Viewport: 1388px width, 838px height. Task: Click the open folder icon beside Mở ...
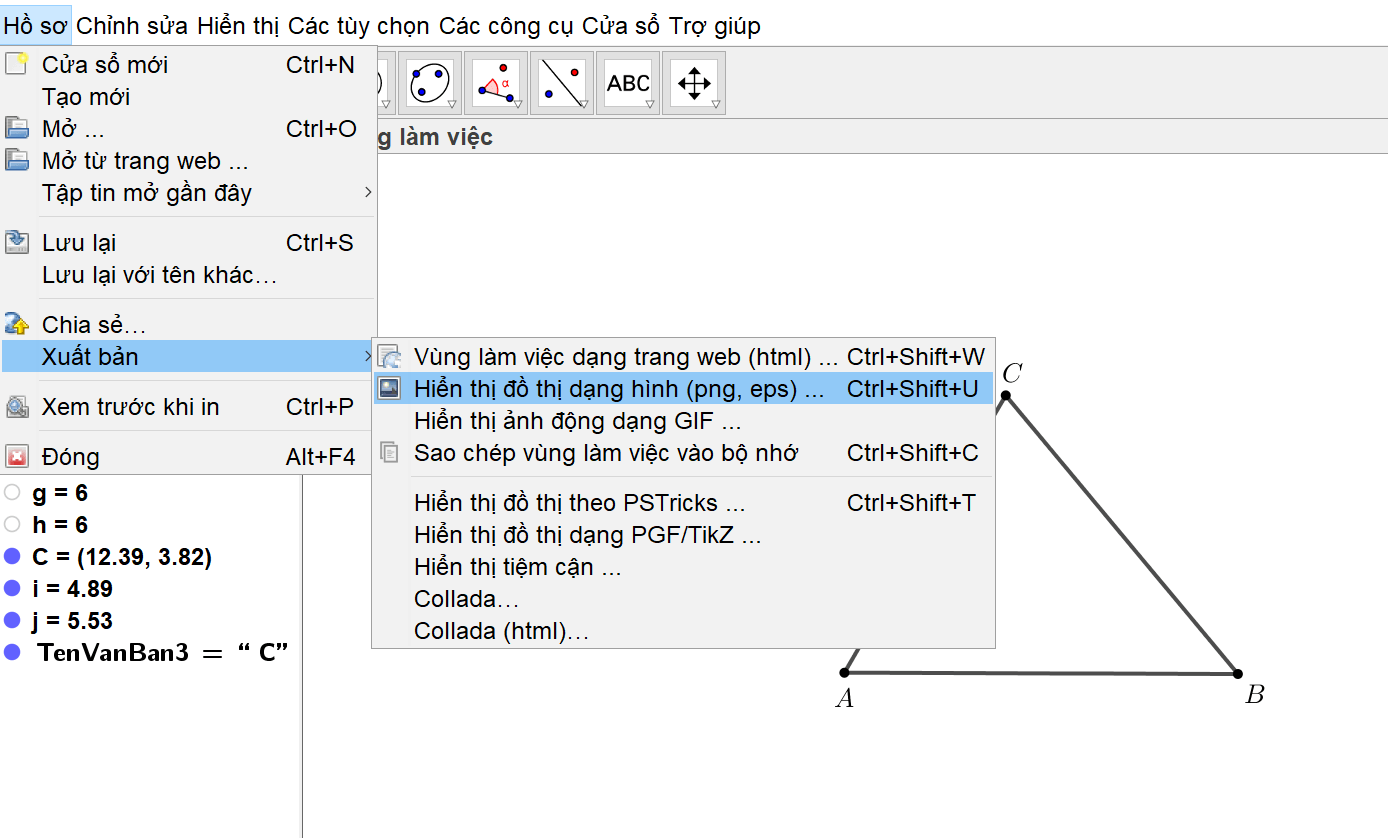point(17,129)
